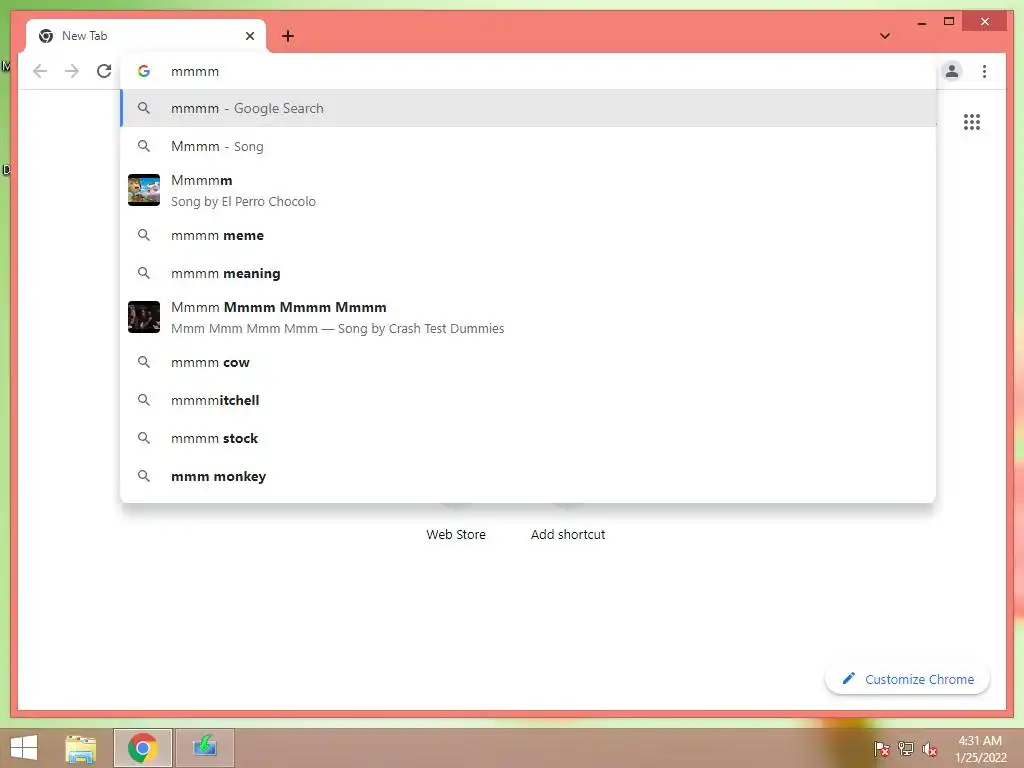Image resolution: width=1024 pixels, height=768 pixels.
Task: Click the muted speaker tray icon
Action: [929, 749]
